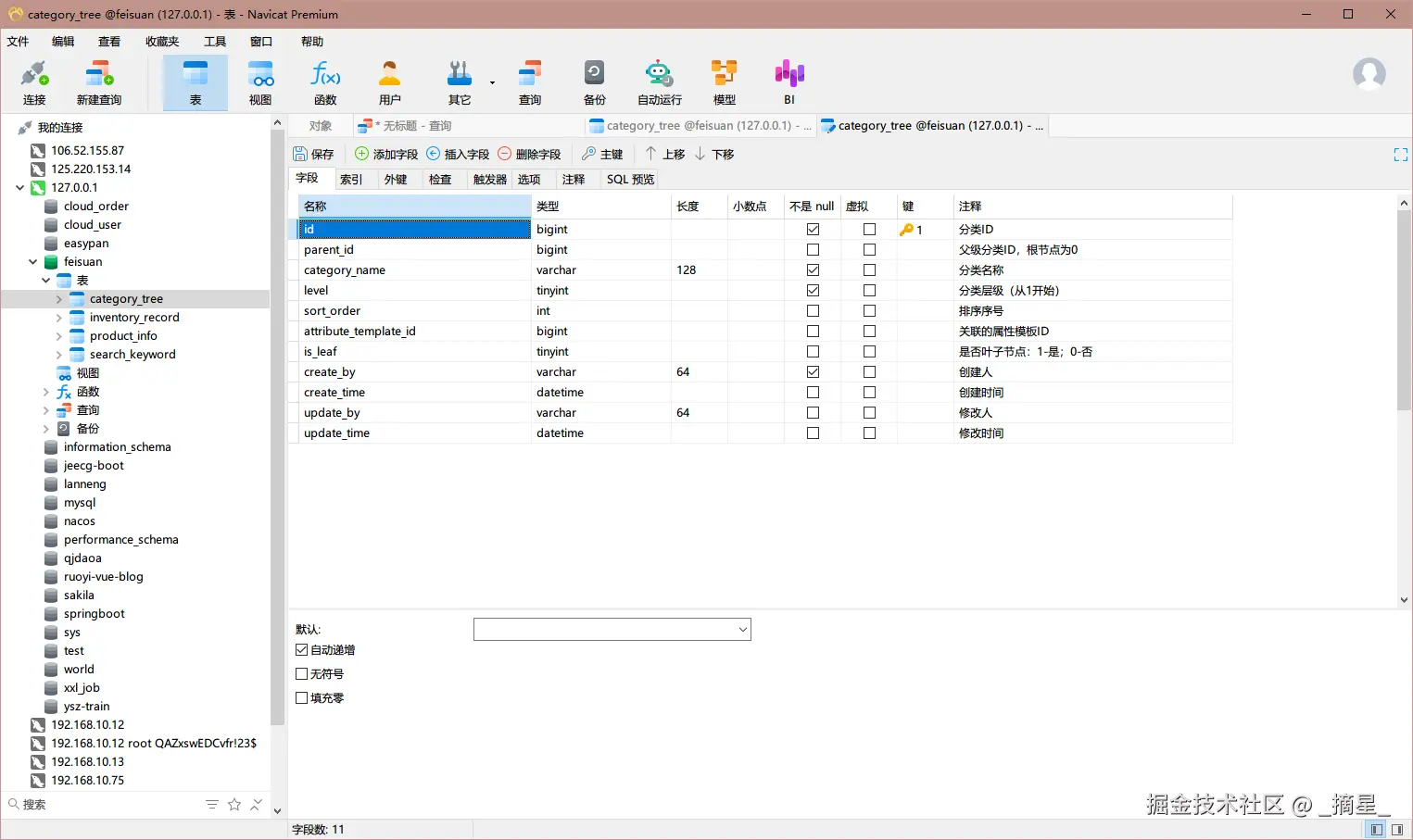Viewport: 1413px width, 840px height.
Task: Open the 视图 (View) toolbar icon
Action: click(260, 82)
